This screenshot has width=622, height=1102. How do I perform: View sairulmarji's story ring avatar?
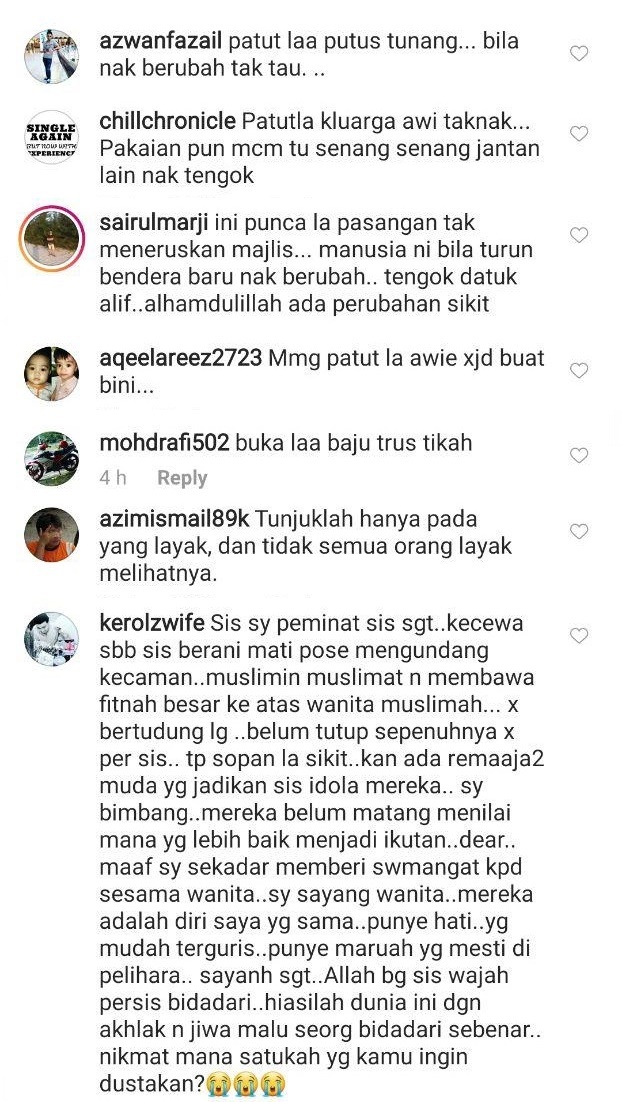(x=51, y=239)
